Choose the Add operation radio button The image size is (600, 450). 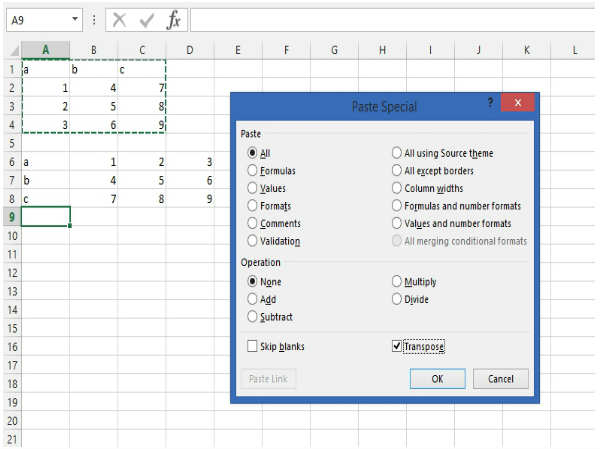tap(253, 299)
